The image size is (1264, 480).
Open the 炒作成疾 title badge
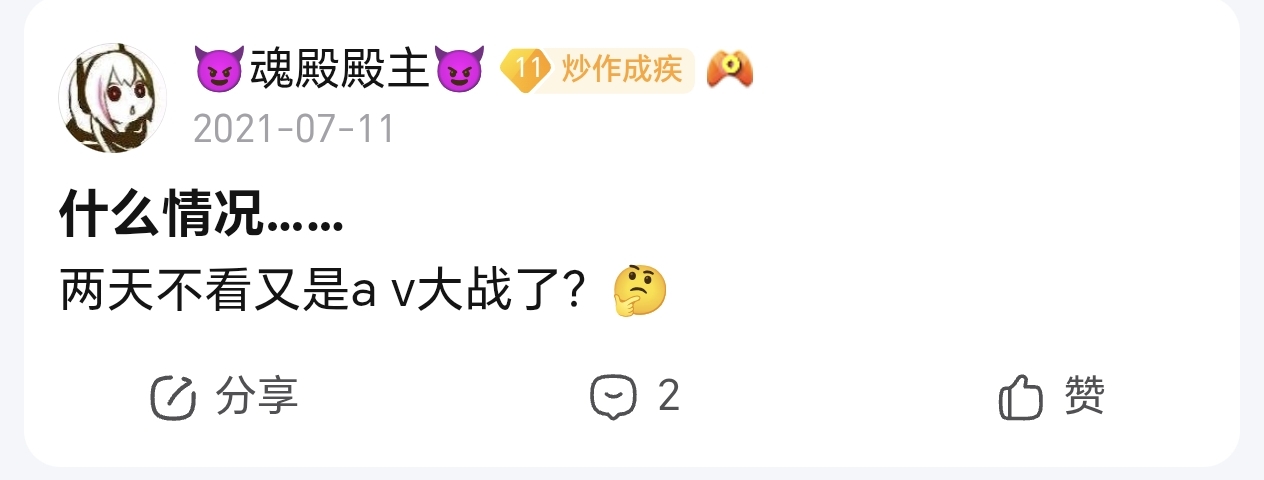click(x=621, y=69)
